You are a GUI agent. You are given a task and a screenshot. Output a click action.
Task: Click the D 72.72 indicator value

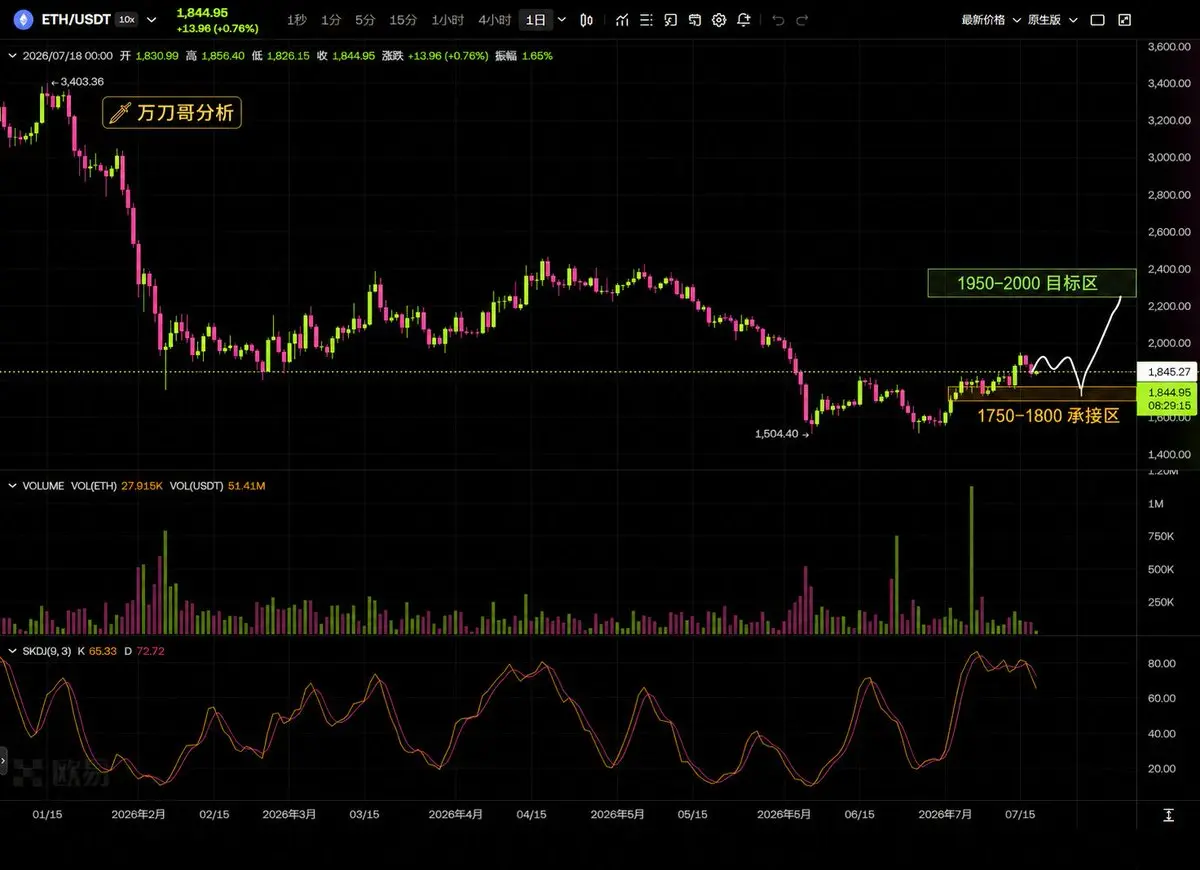click(144, 651)
